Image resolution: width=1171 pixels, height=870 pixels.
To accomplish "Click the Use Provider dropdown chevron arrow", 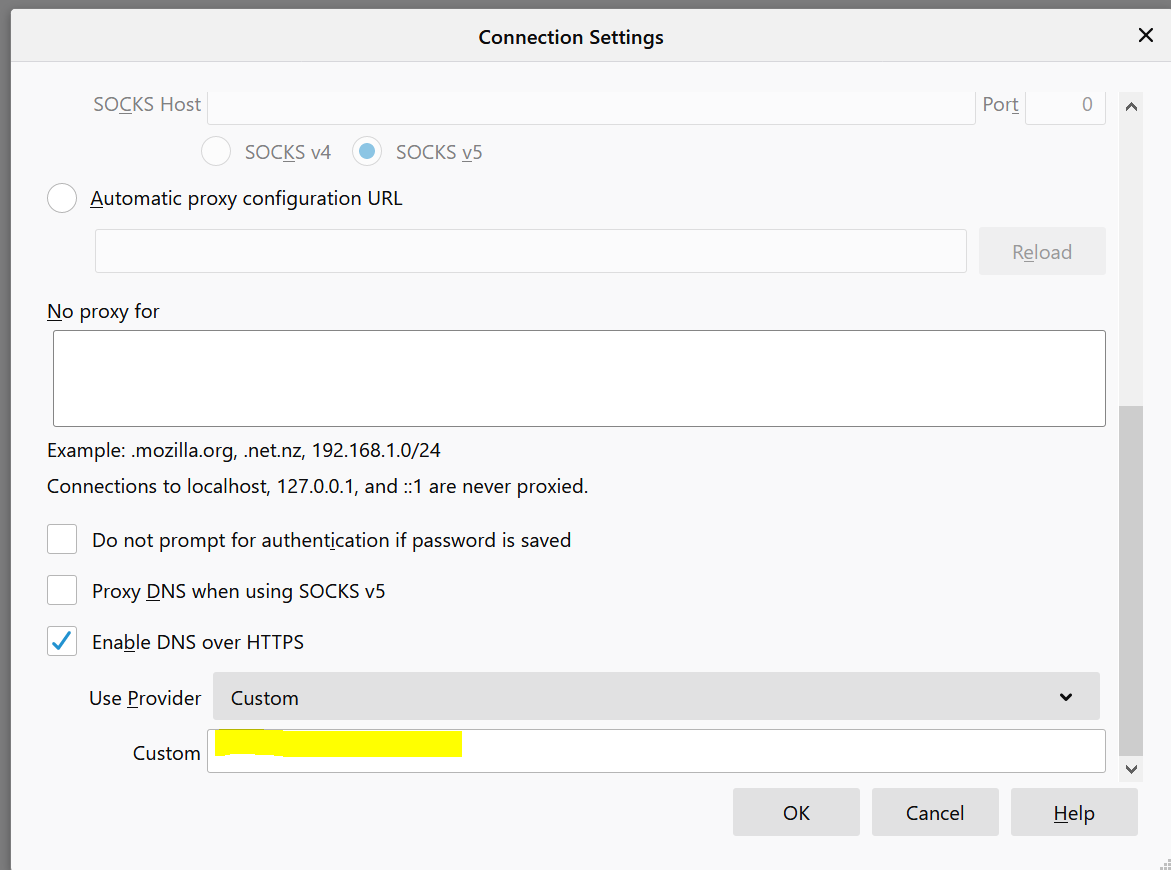I will pyautogui.click(x=1066, y=697).
